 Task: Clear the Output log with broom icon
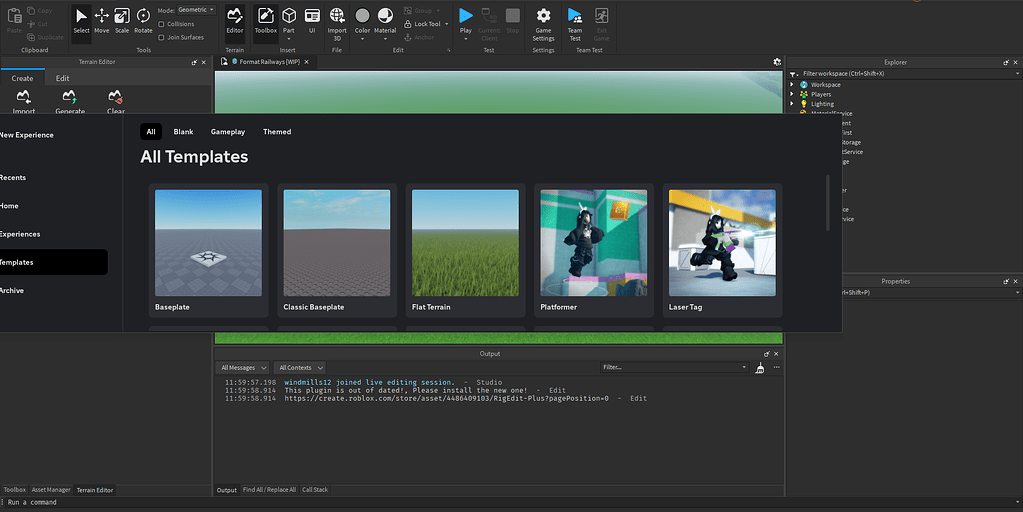759,368
